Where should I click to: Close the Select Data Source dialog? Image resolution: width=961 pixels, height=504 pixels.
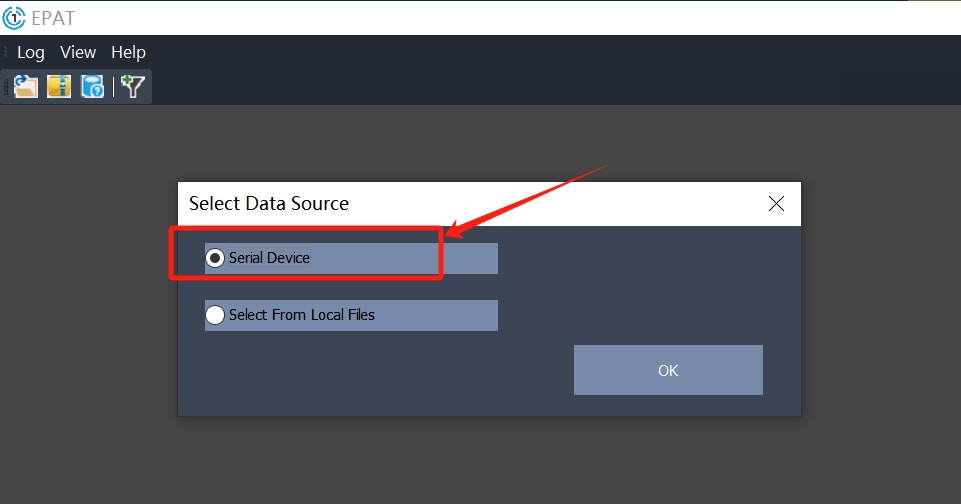click(776, 204)
